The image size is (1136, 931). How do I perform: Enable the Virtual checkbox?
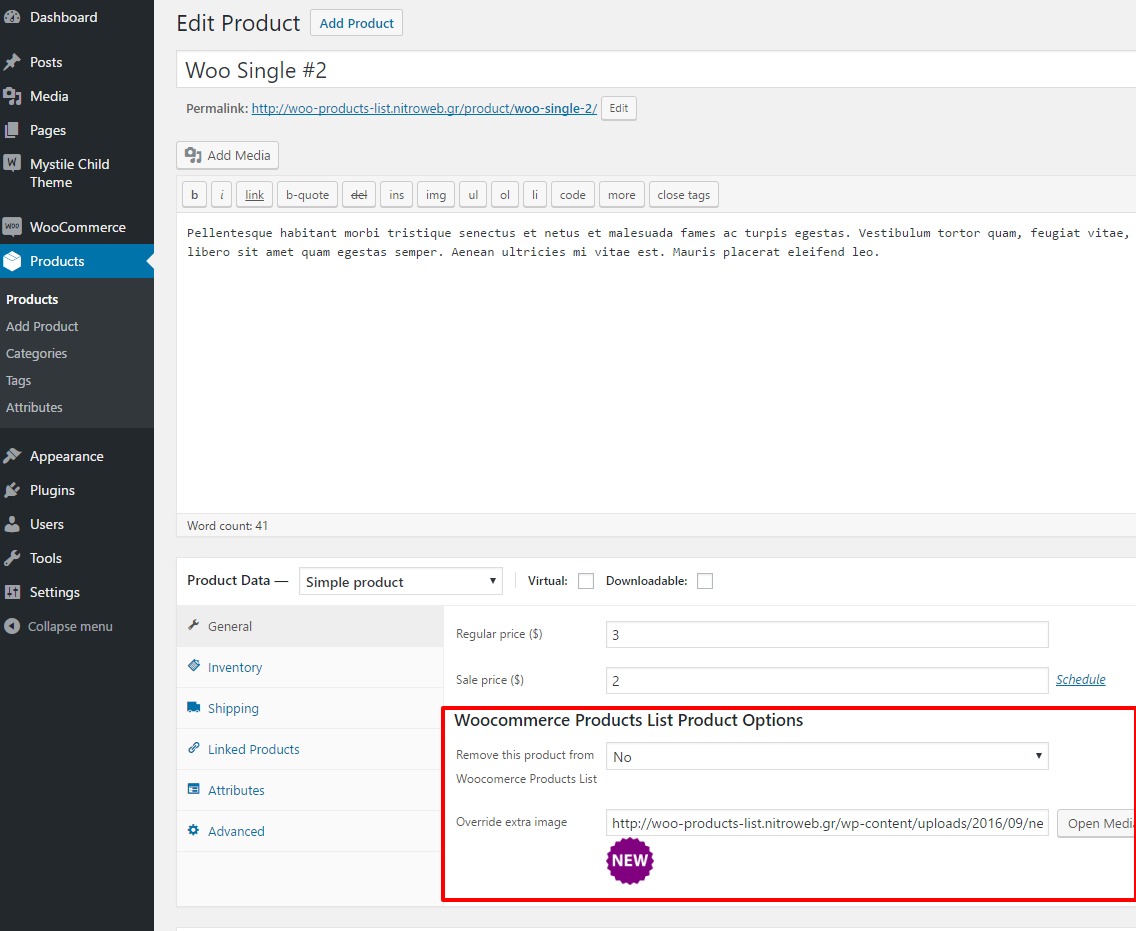click(x=585, y=581)
